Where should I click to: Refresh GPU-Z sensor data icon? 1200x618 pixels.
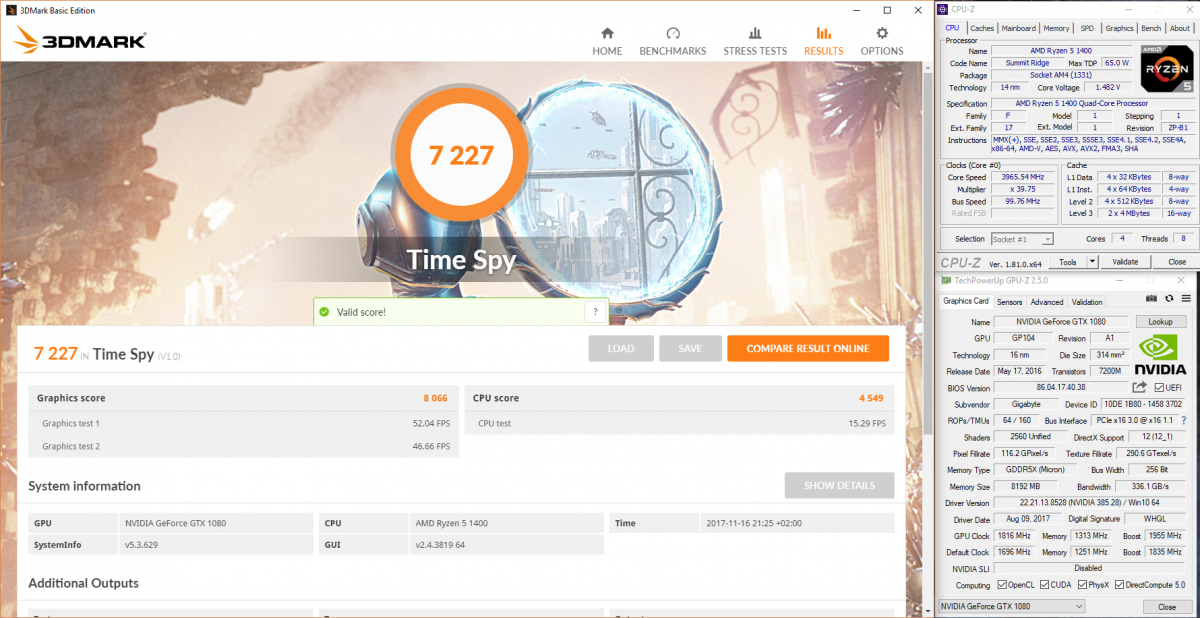[1168, 299]
